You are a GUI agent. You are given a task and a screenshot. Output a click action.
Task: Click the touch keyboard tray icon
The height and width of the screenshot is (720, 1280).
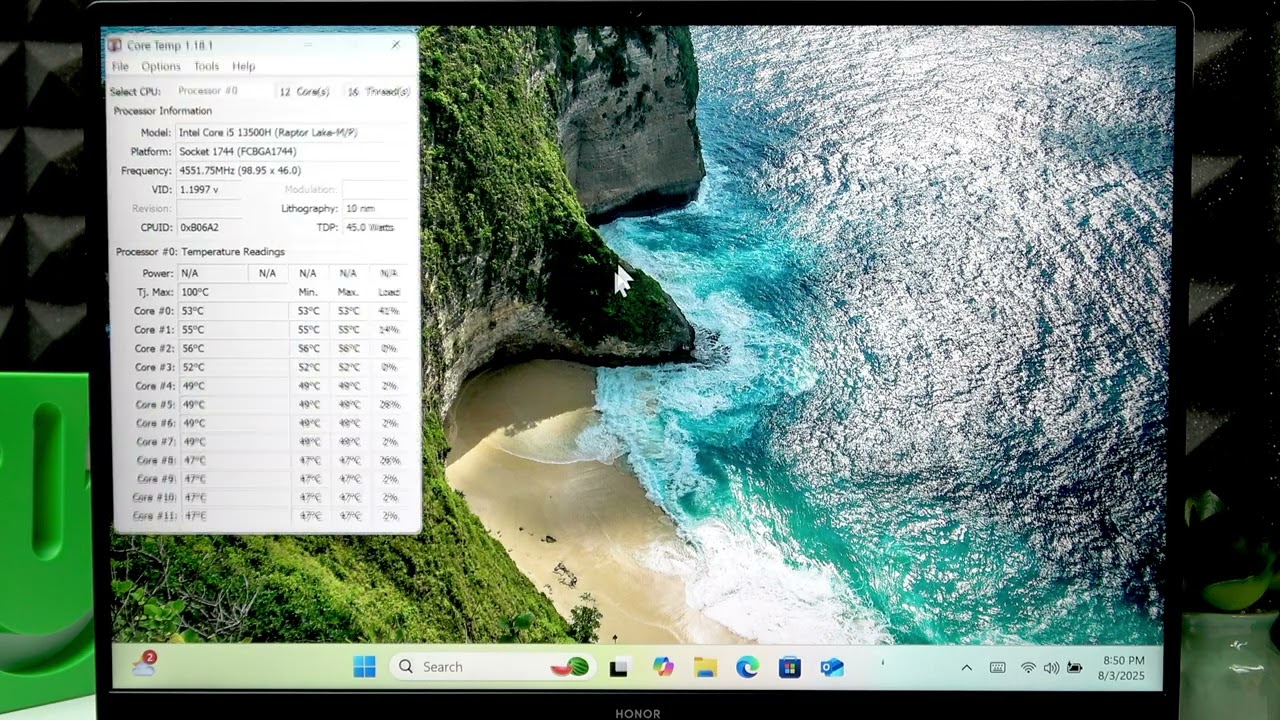(x=997, y=668)
